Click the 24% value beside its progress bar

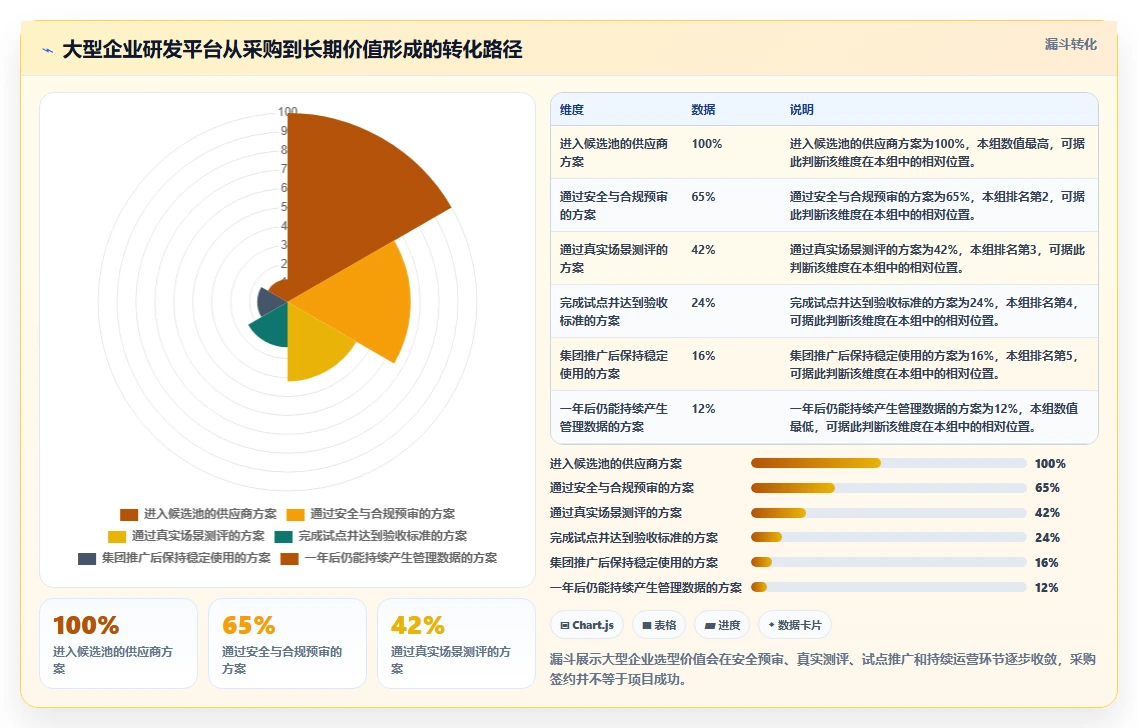tap(1047, 538)
